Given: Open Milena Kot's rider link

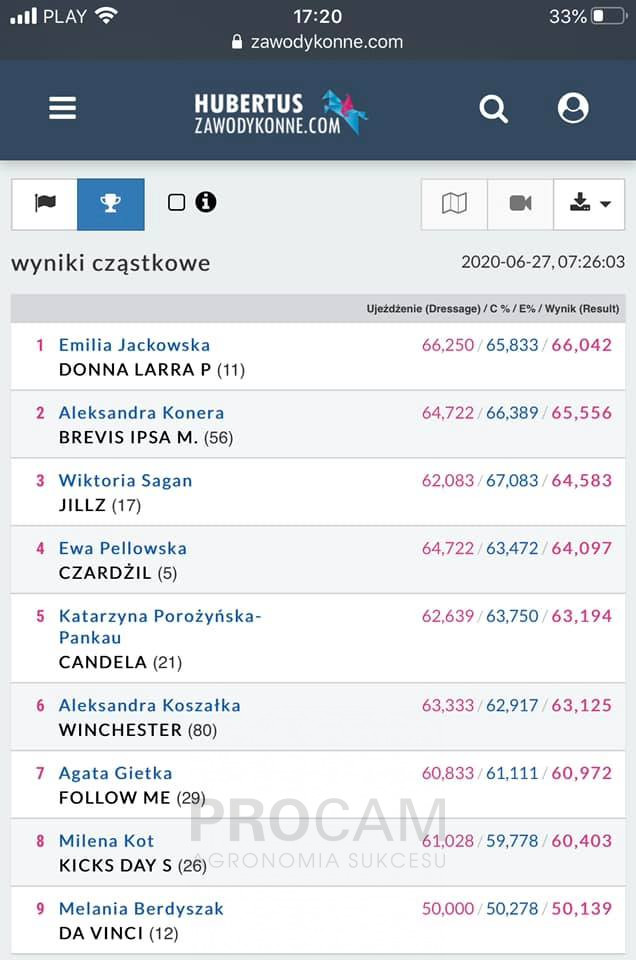Looking at the screenshot, I should (x=107, y=841).
